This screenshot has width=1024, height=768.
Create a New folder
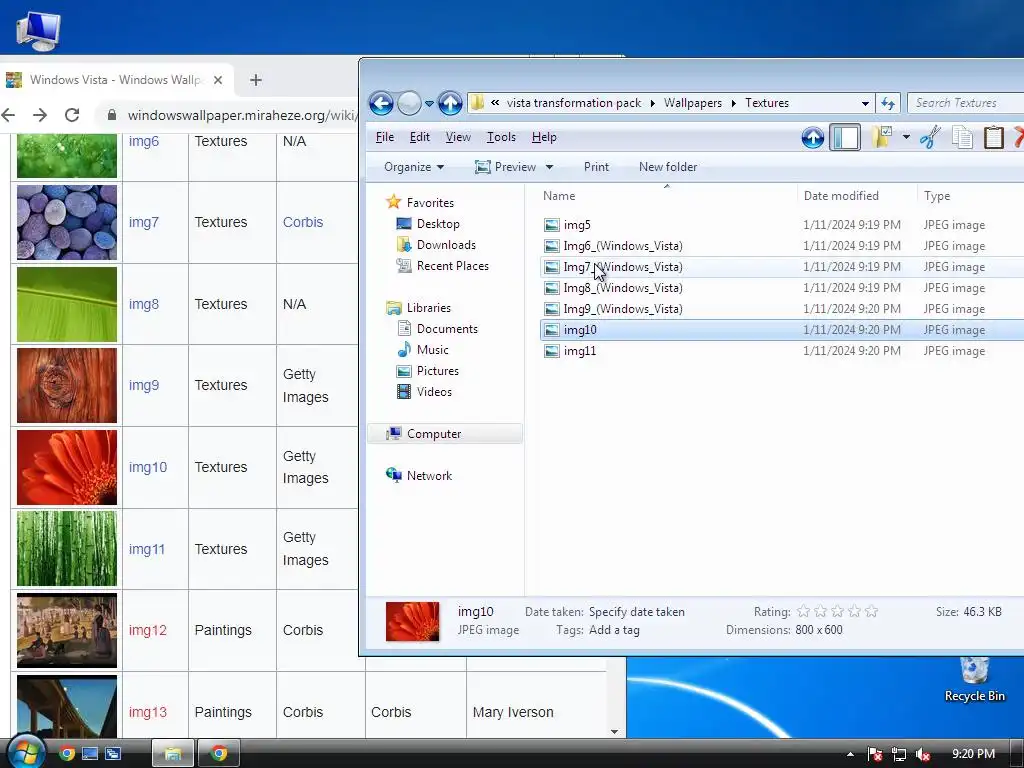[668, 167]
